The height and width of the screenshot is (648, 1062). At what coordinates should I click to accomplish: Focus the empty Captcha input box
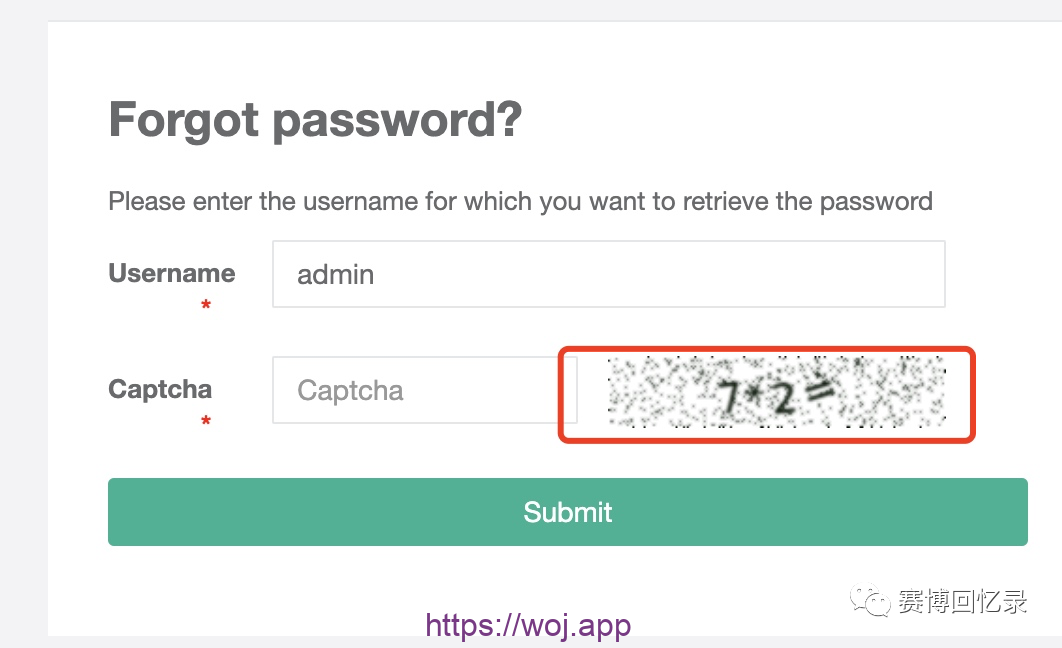[424, 390]
